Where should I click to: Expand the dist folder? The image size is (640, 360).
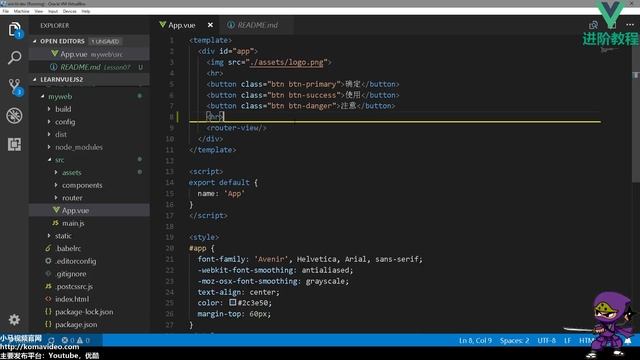click(61, 134)
